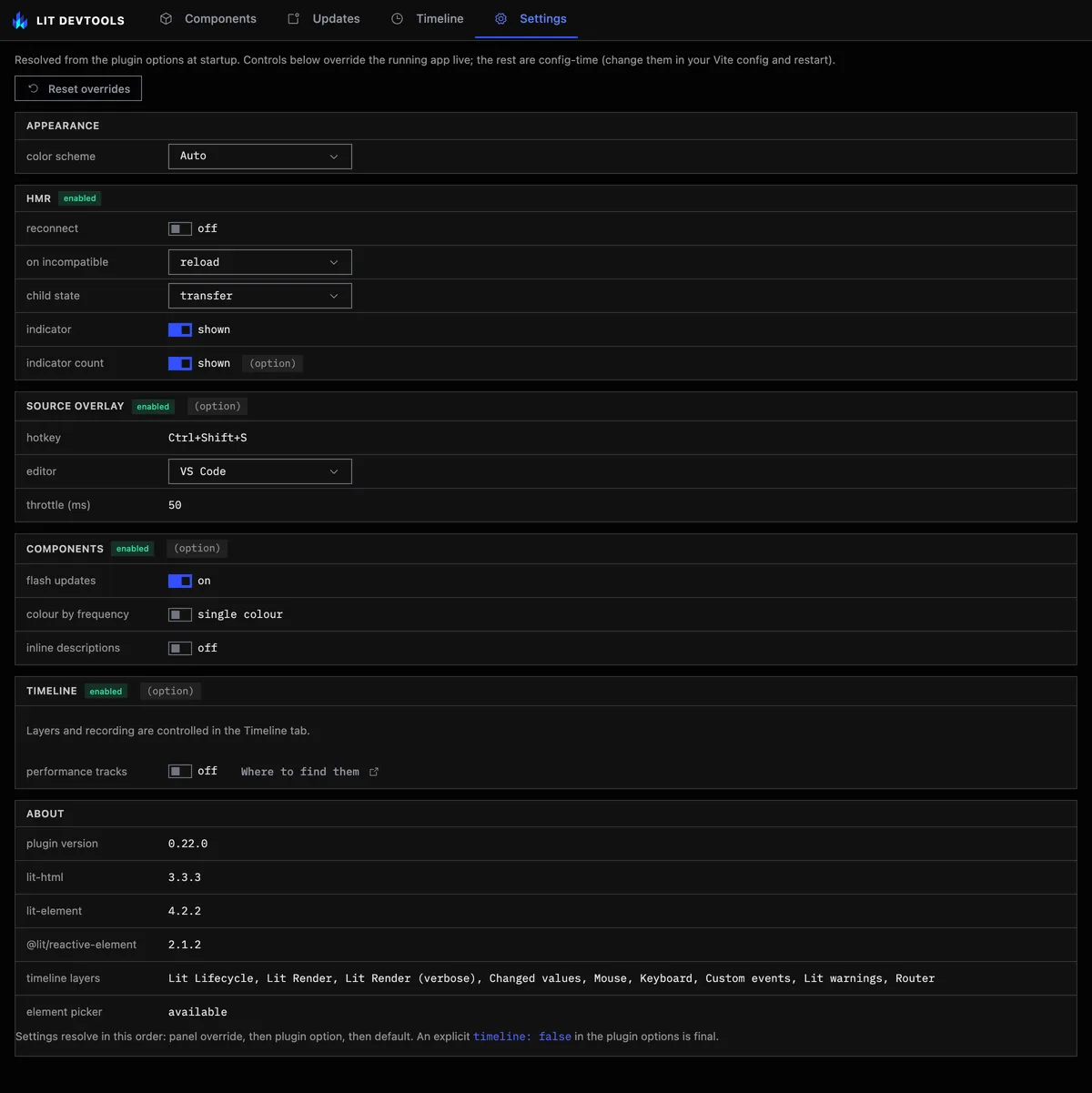
Task: Click the undo arrow icon in Reset overrides
Action: tap(34, 88)
